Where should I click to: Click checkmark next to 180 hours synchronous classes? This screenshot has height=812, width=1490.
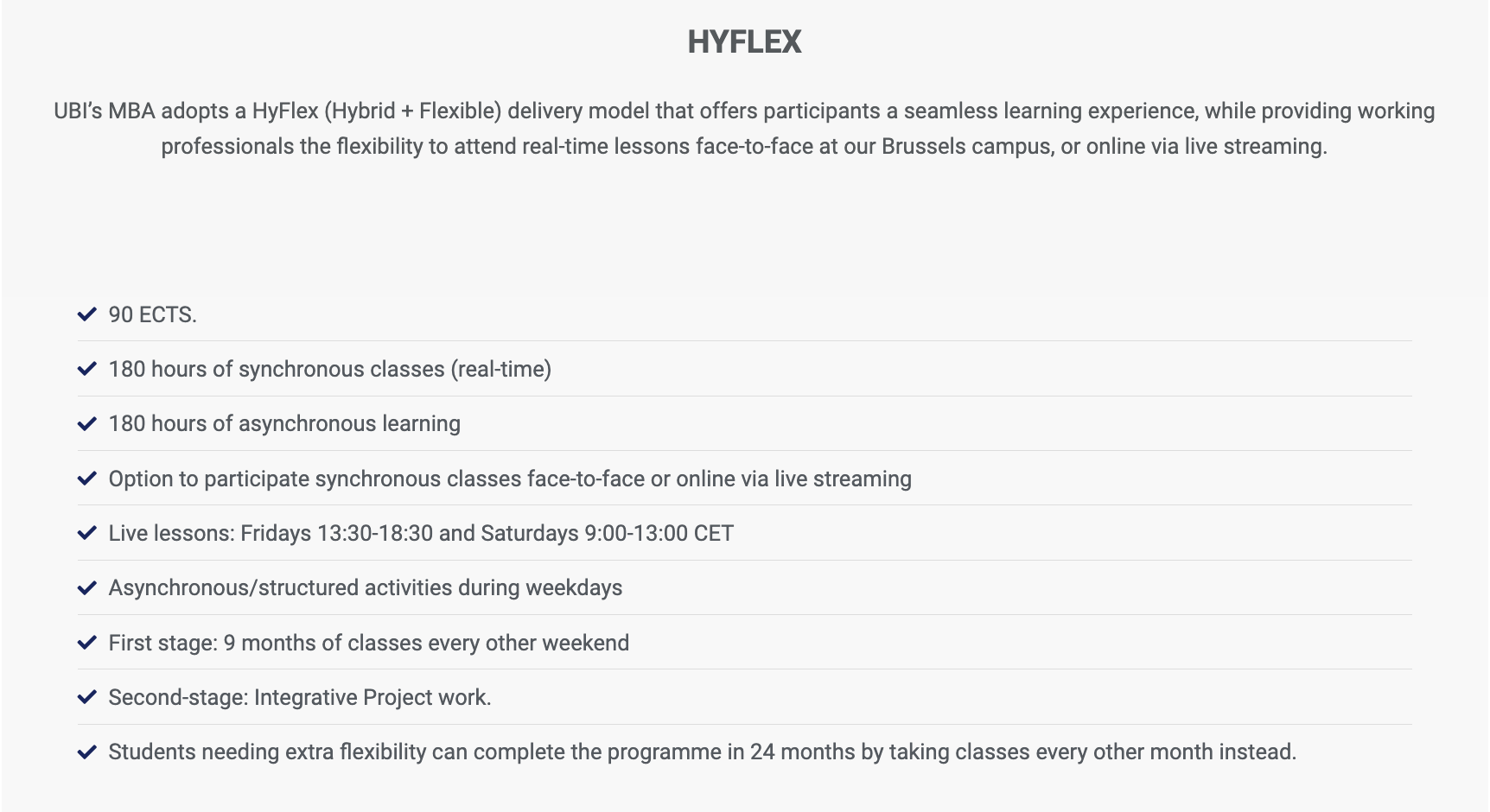pyautogui.click(x=86, y=369)
